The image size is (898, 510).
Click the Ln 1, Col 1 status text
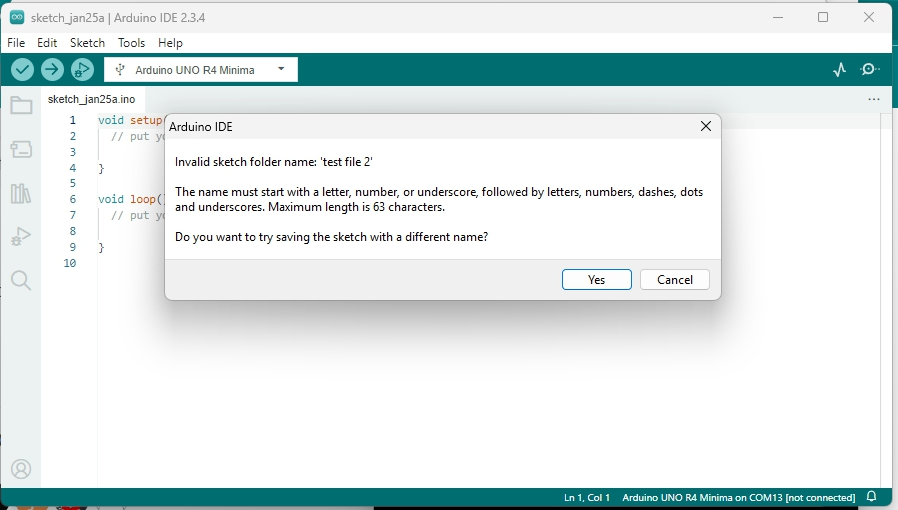587,497
